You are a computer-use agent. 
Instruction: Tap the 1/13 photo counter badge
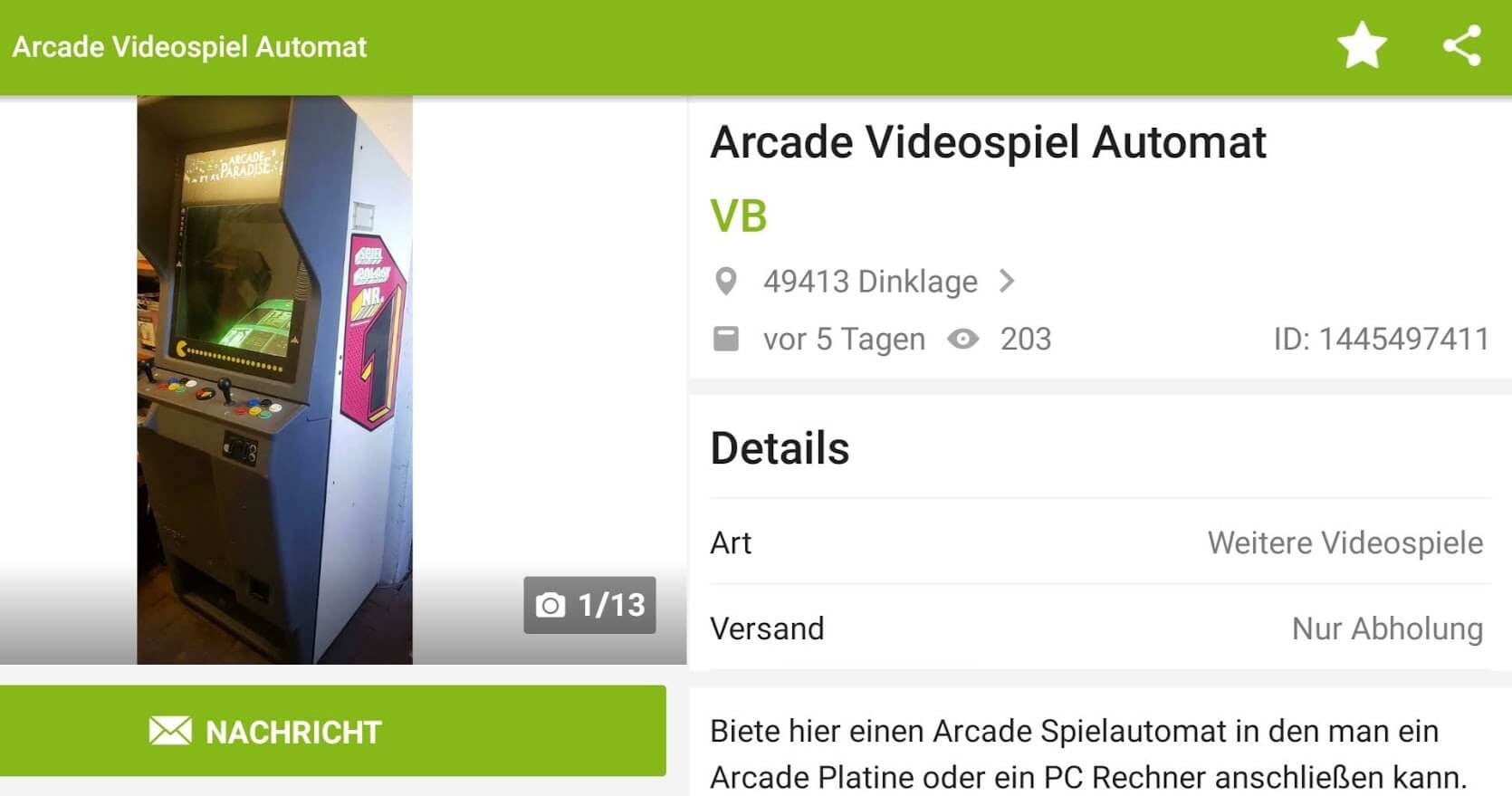(x=589, y=605)
